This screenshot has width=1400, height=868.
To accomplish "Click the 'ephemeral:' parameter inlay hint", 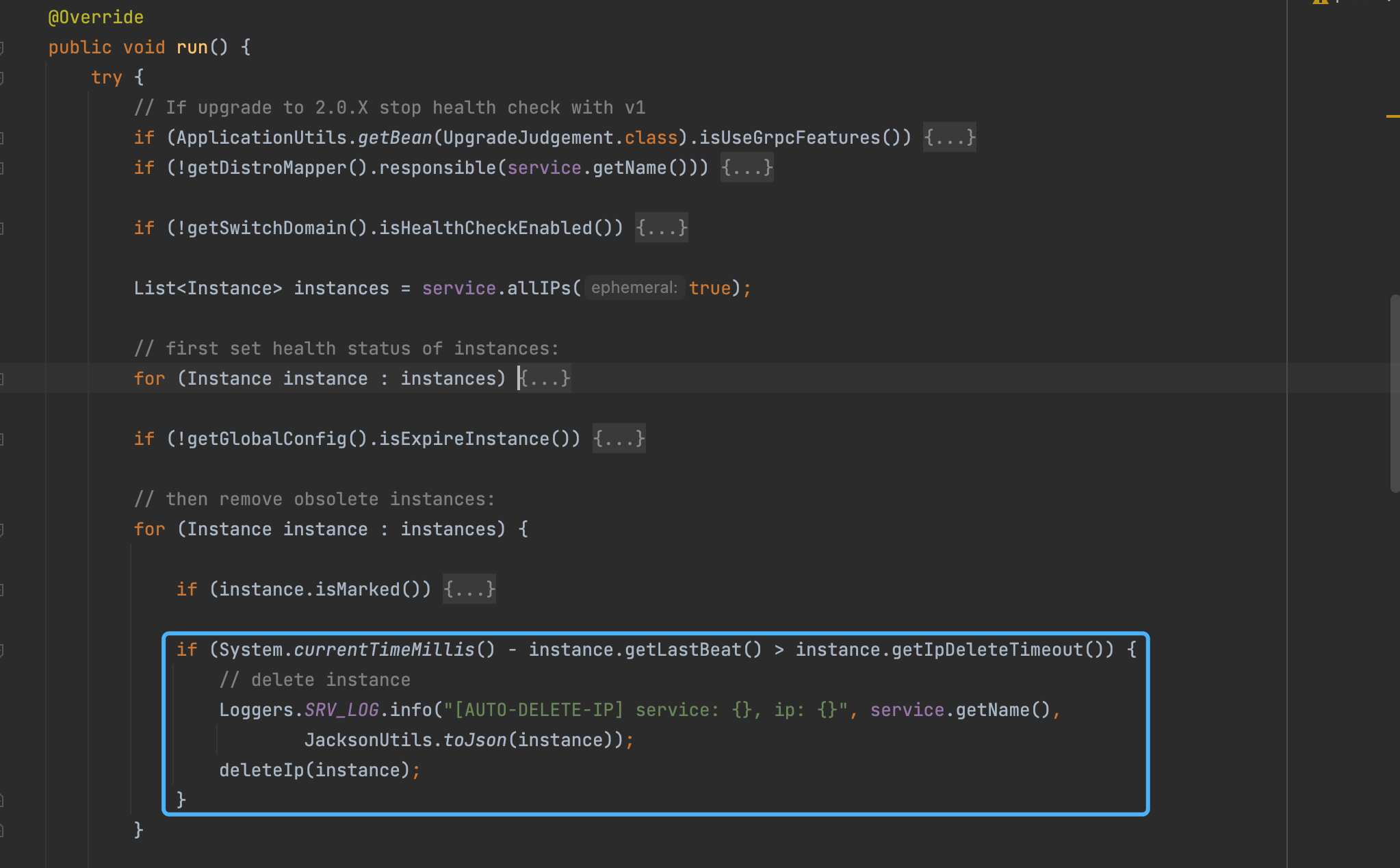I will (634, 288).
